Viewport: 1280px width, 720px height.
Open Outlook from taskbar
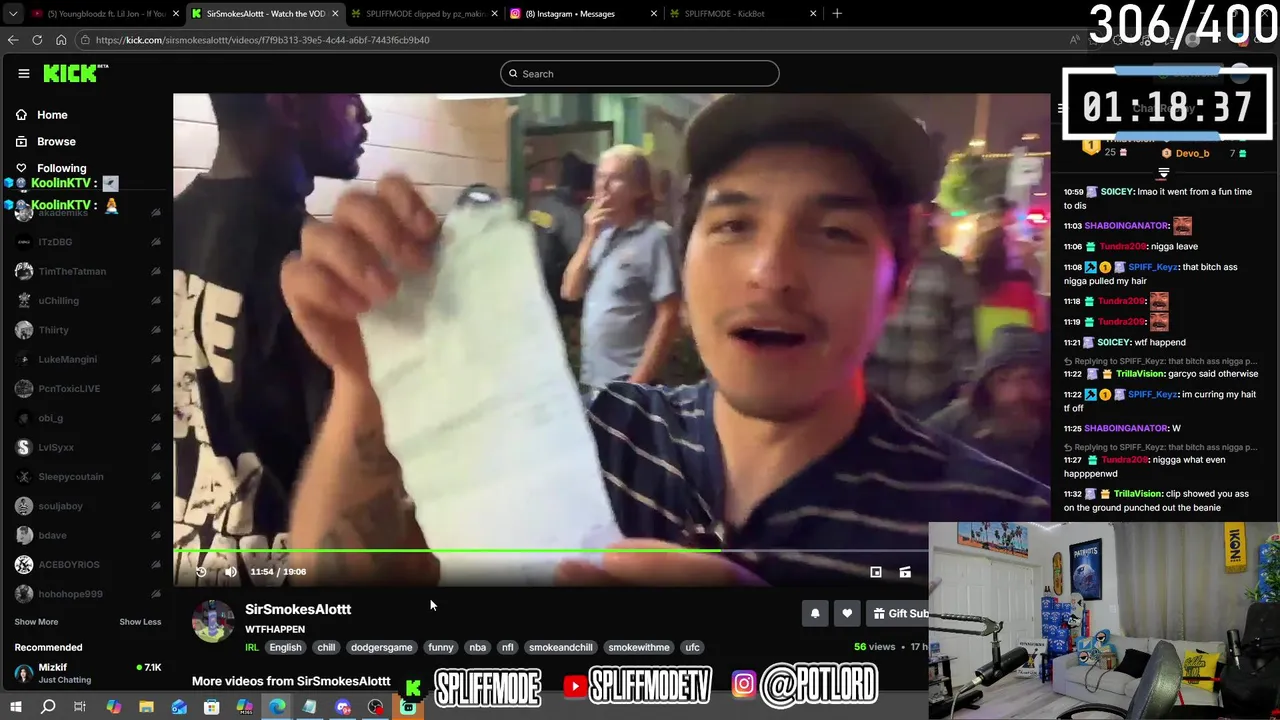(179, 707)
